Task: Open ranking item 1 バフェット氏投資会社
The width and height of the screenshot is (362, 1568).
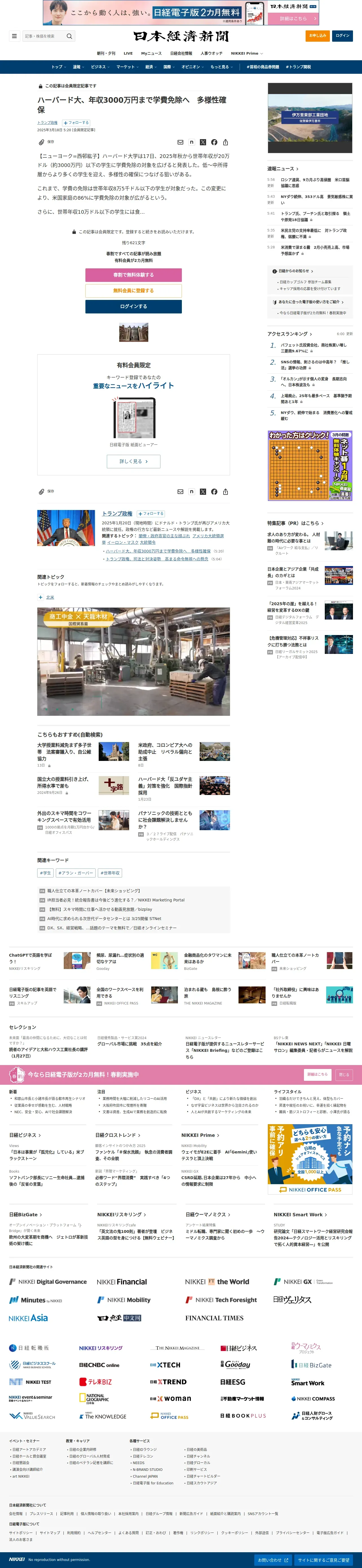Action: pyautogui.click(x=313, y=348)
